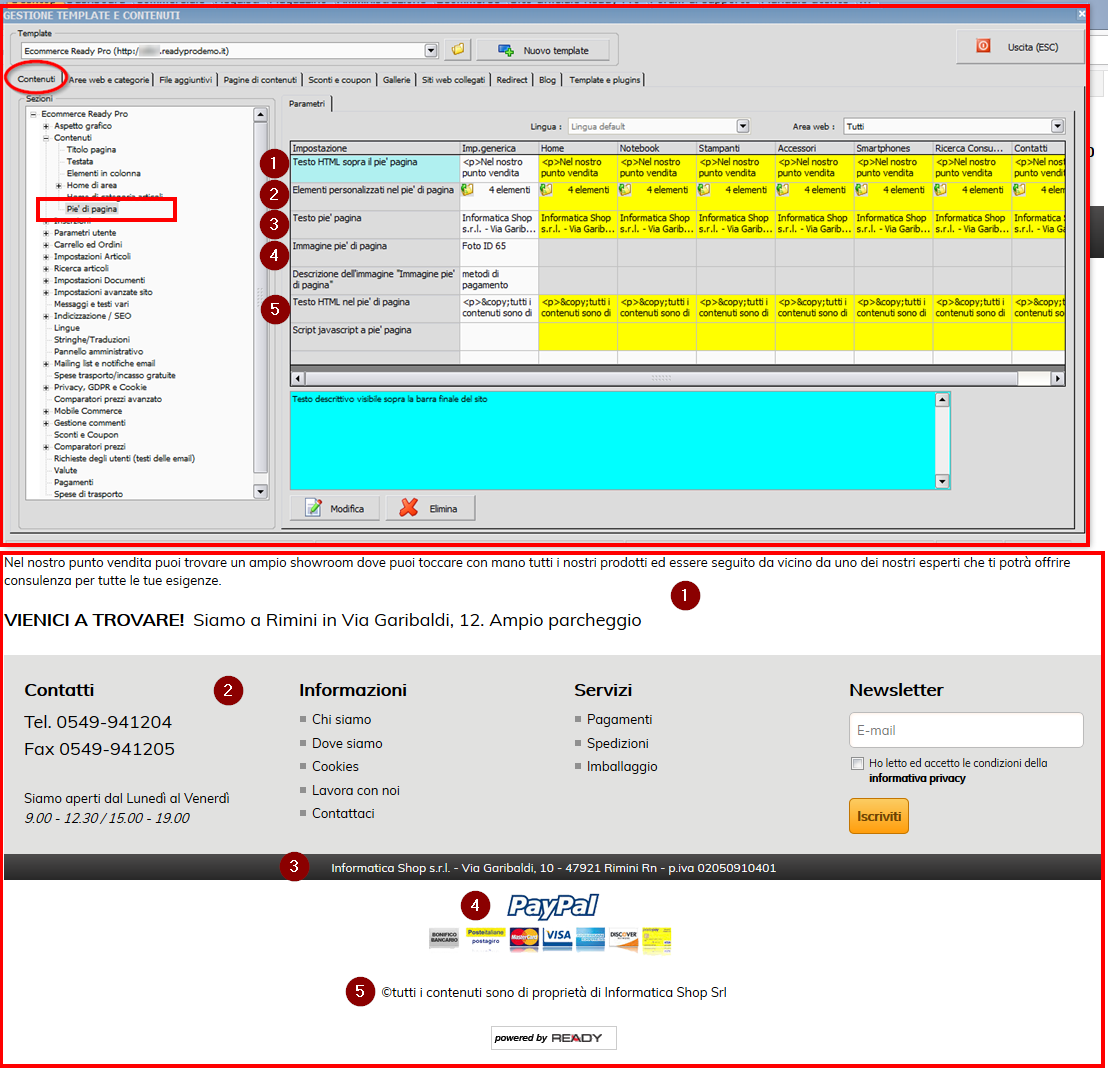Open the yellow folder icon beside the template selector
This screenshot has height=1073, width=1108.
(x=456, y=50)
